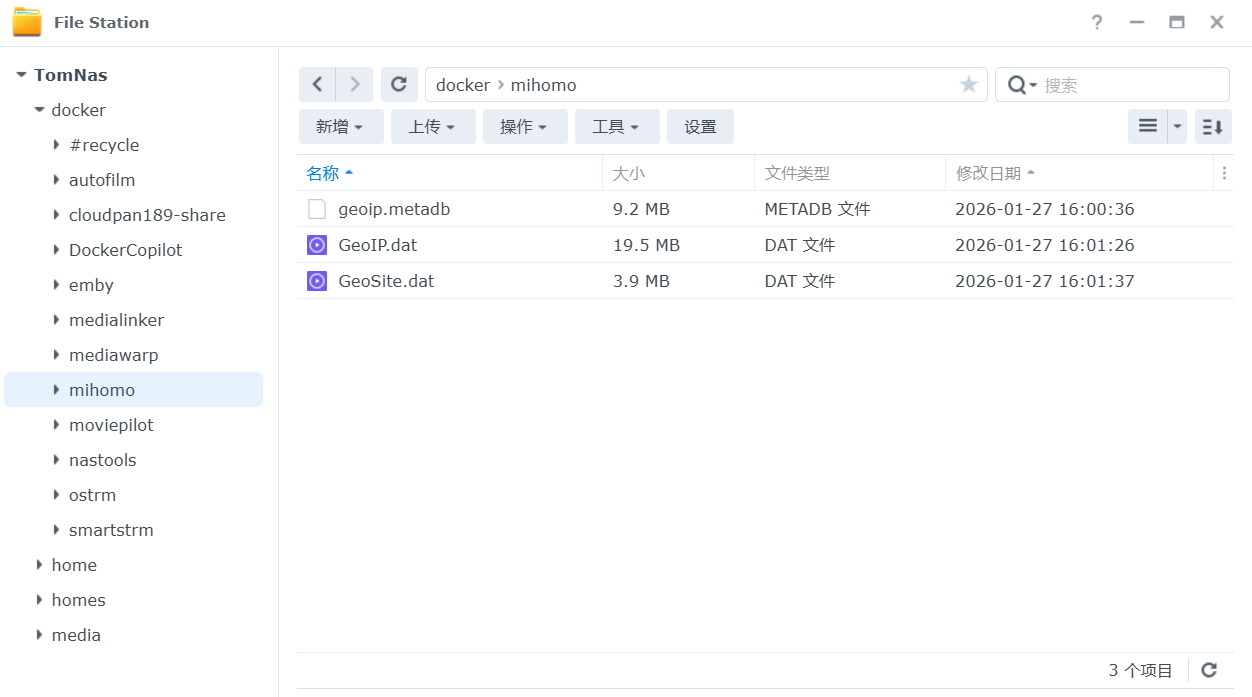Click the 设置 button
This screenshot has height=697, width=1252.
700,127
